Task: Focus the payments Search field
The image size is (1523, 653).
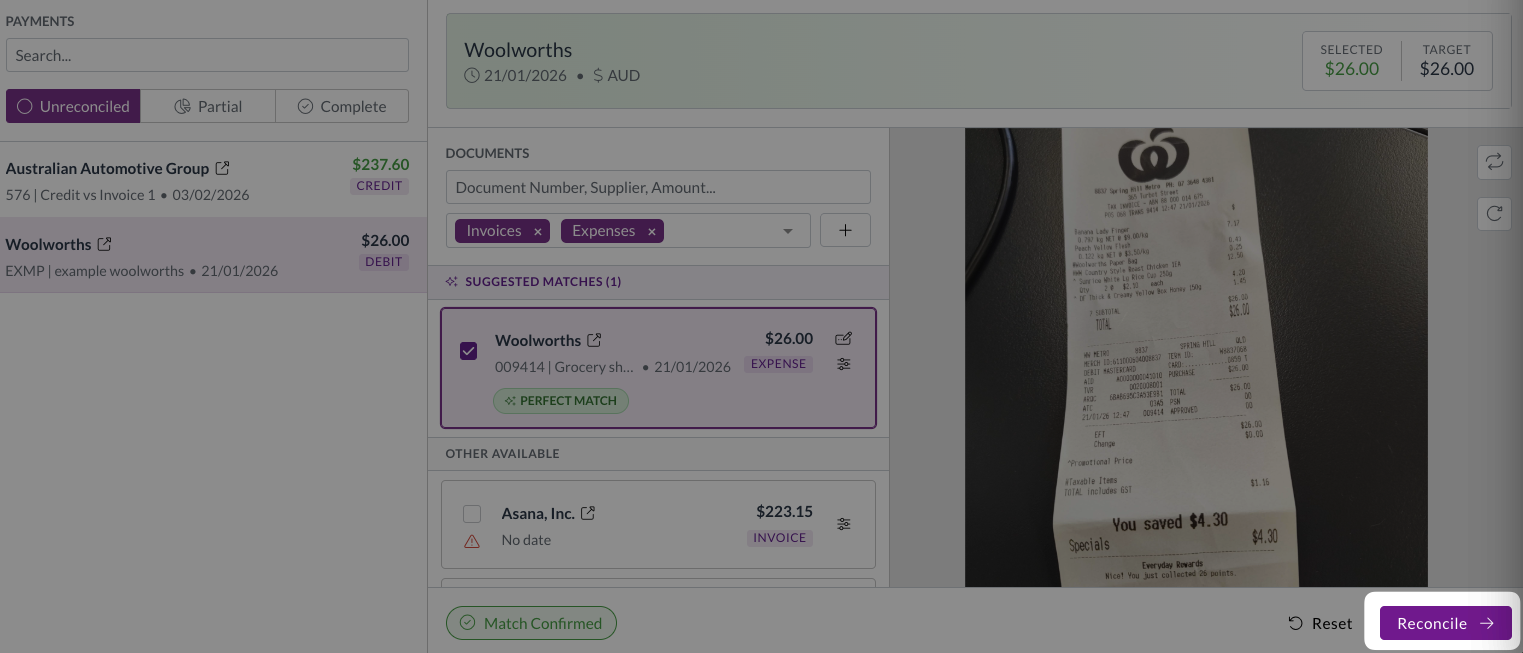Action: 207,56
